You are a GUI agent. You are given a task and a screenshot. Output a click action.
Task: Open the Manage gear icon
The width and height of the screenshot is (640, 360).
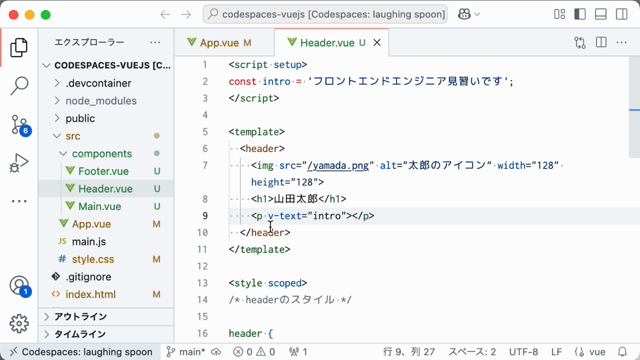19,324
